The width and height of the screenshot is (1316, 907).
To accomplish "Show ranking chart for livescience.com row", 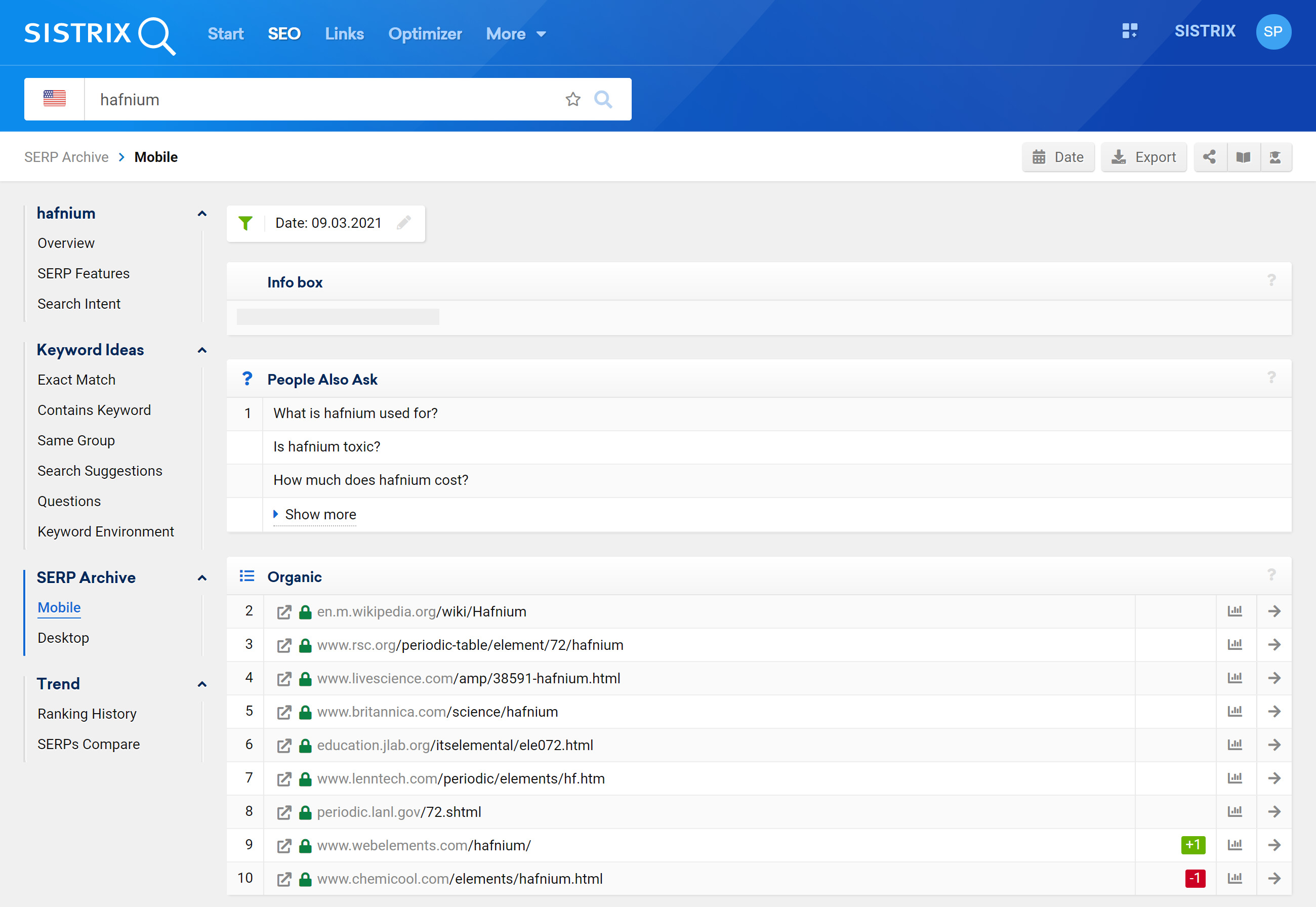I will coord(1235,677).
